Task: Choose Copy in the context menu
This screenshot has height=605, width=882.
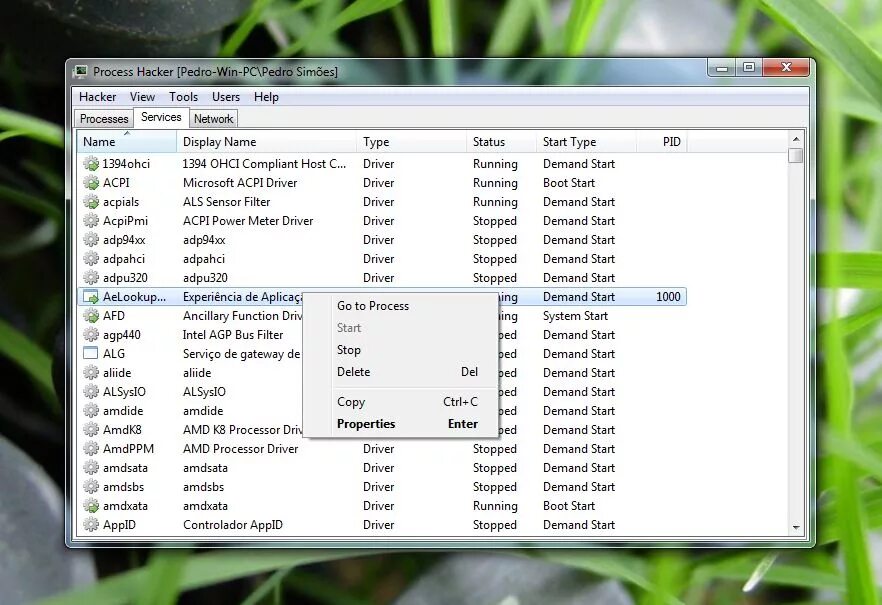Action: (x=400, y=402)
